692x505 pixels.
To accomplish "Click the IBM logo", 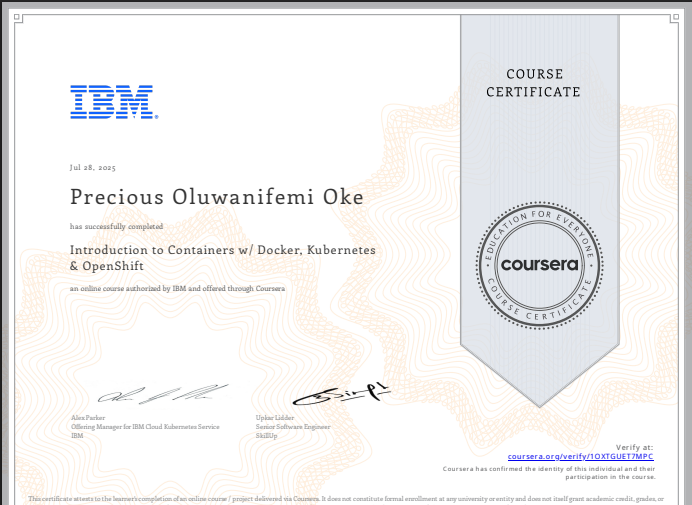I will point(114,102).
